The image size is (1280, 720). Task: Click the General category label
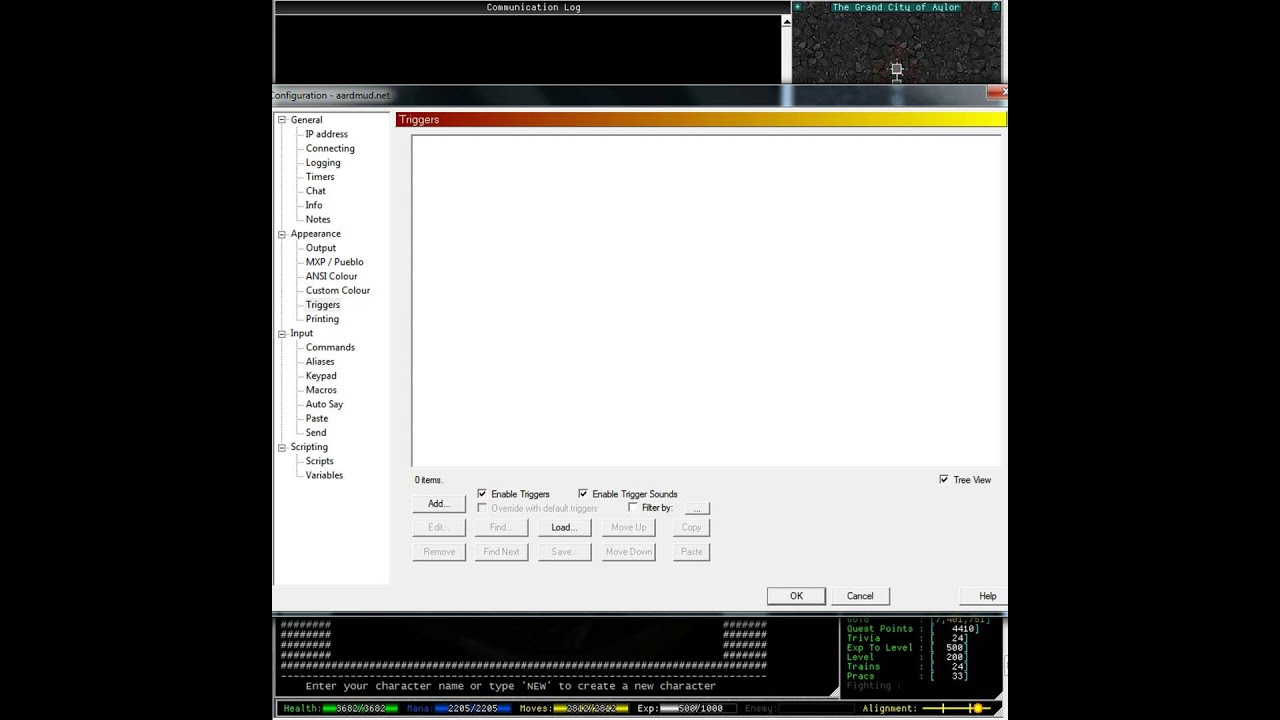click(306, 120)
